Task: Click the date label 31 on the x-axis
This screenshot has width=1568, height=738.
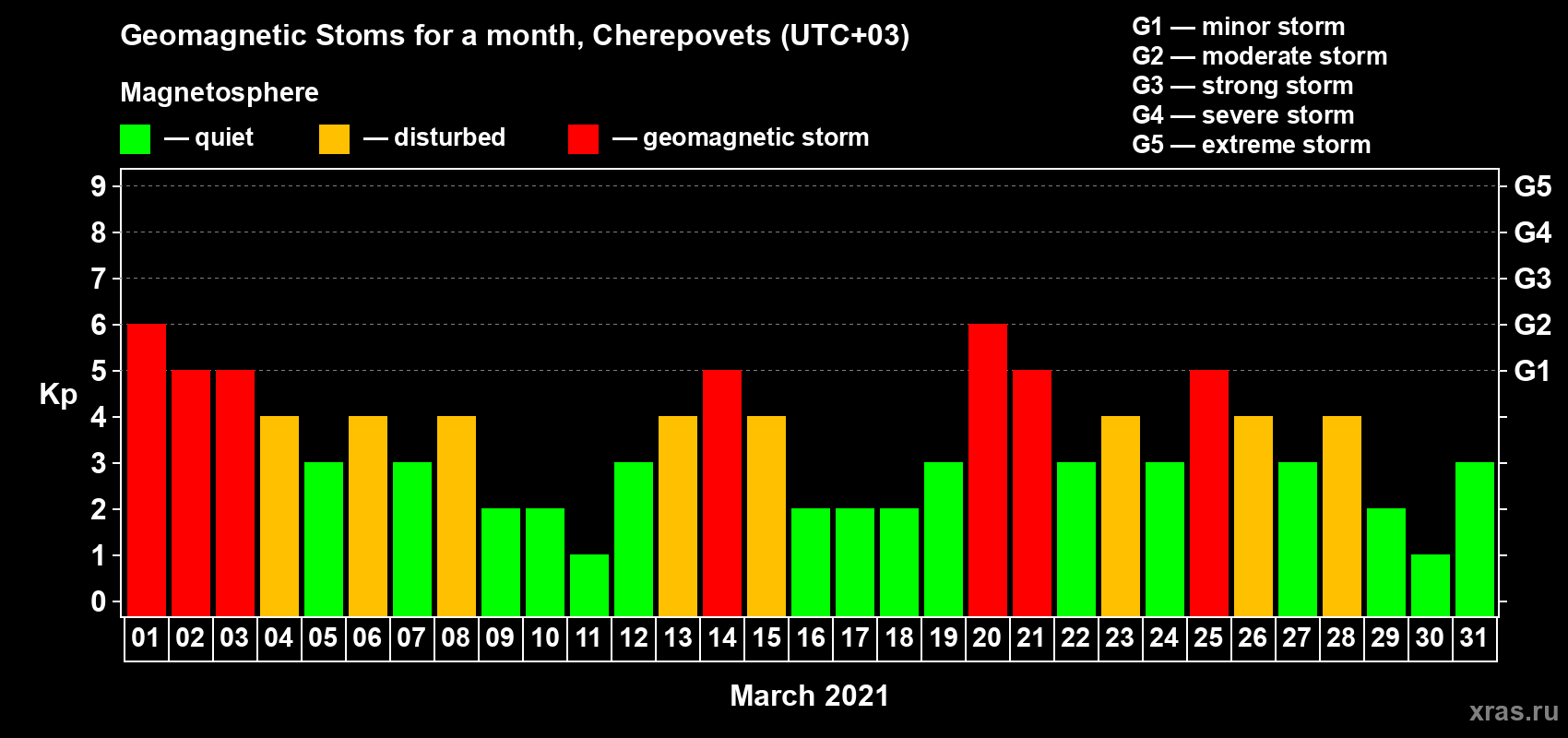Action: tap(1474, 638)
